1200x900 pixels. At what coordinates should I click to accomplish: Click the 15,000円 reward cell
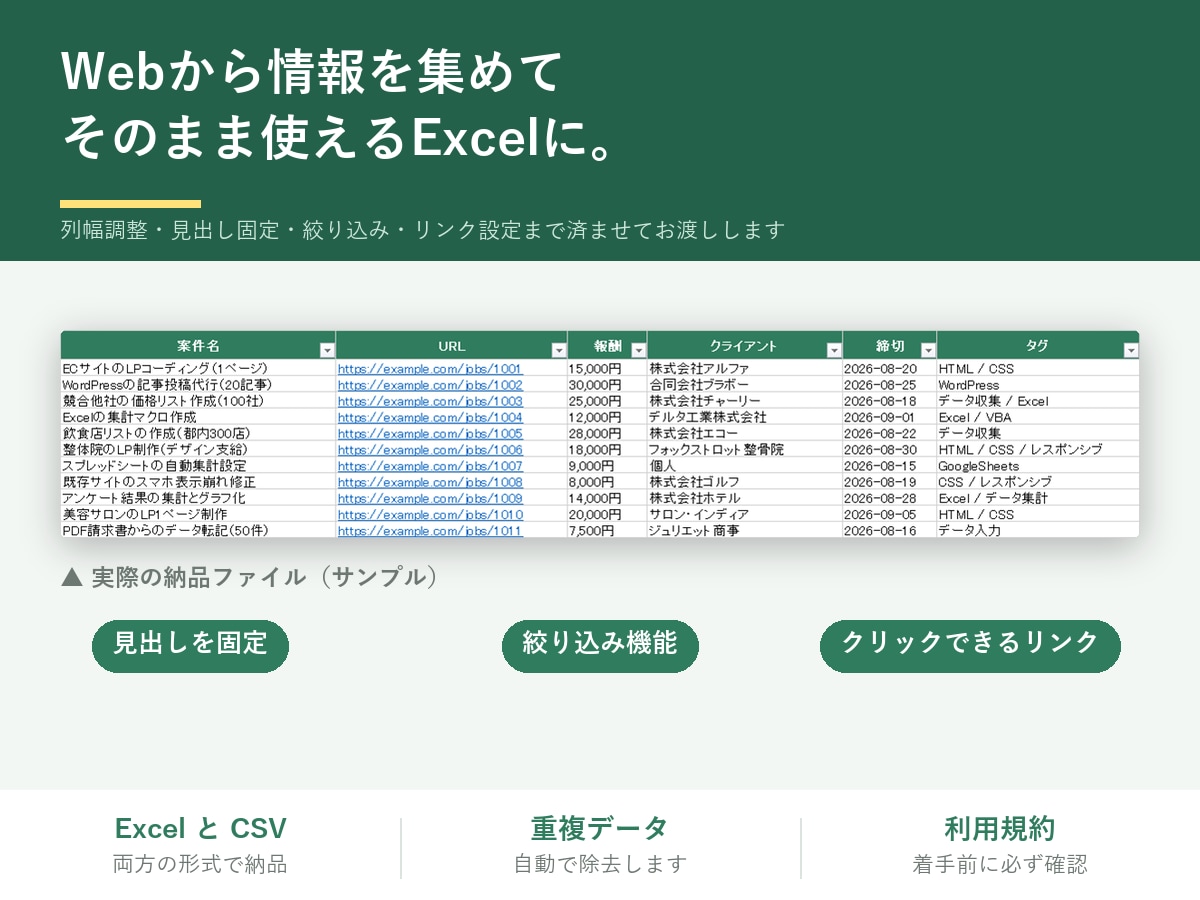[607, 368]
